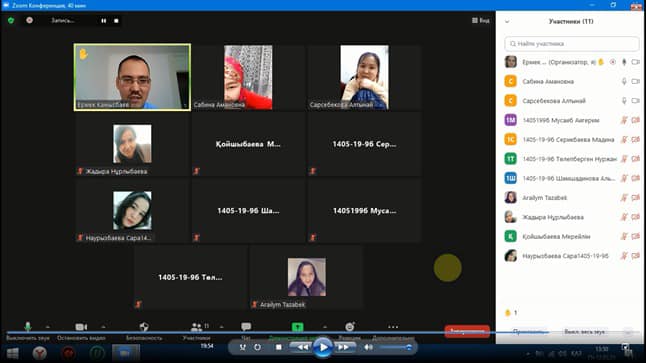Click the green security shield icon
This screenshot has height=363, width=646.
(x=11, y=20)
